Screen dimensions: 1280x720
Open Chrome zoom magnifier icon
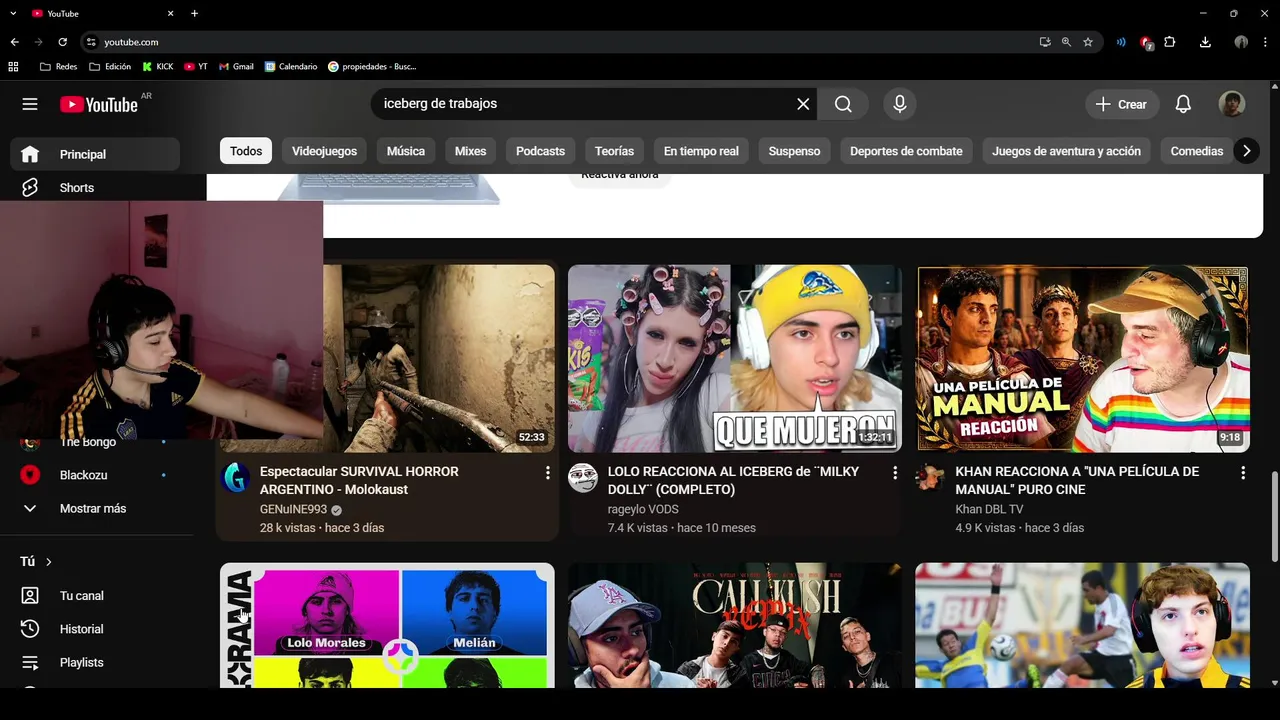point(1066,42)
